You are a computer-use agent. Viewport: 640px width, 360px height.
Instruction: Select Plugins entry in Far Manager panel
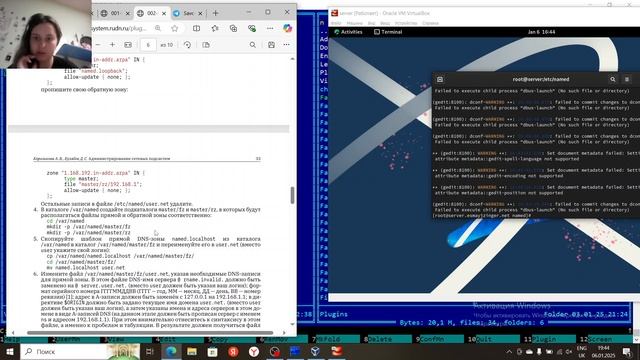(333, 314)
